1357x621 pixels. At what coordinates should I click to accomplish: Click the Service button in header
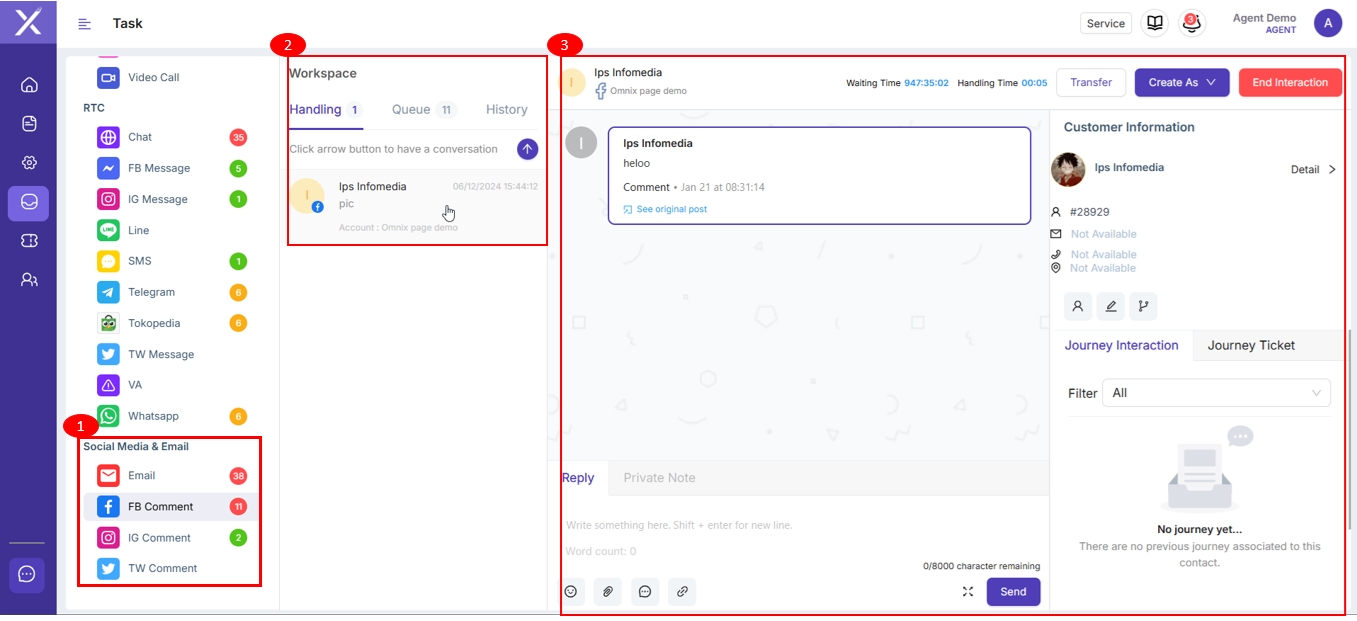[1106, 23]
